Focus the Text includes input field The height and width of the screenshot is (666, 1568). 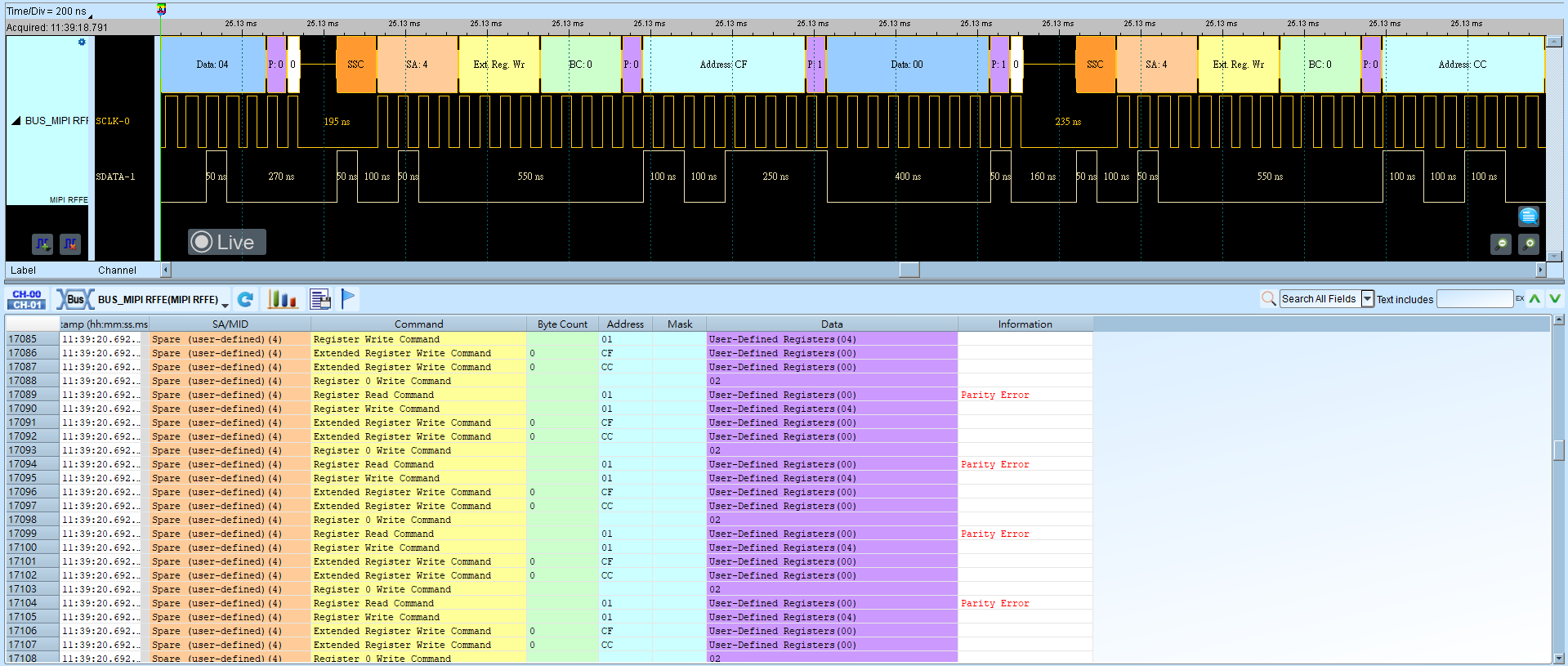(x=1475, y=298)
